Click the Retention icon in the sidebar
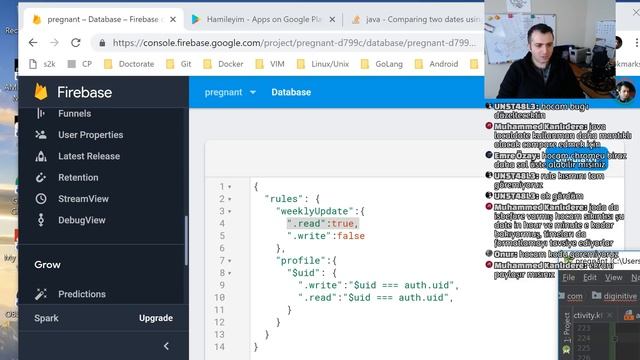Screen dimensions: 640x360 [41, 177]
